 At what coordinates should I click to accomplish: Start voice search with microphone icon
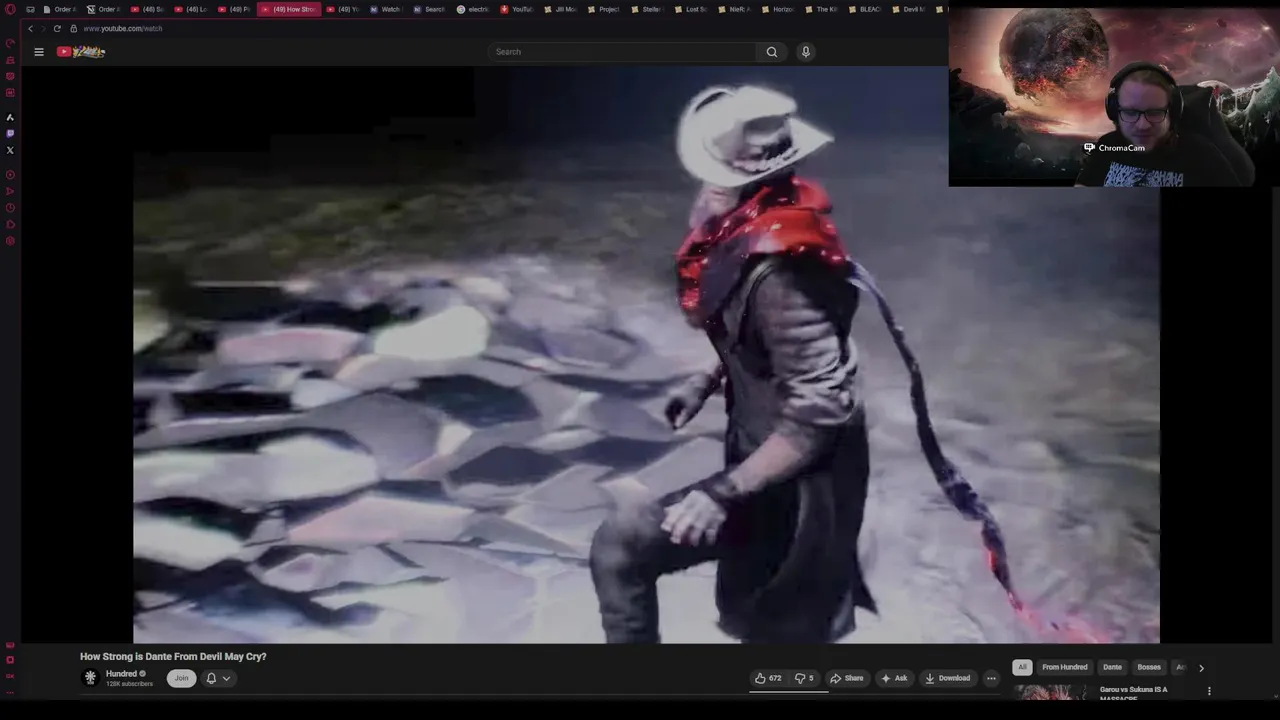(806, 52)
